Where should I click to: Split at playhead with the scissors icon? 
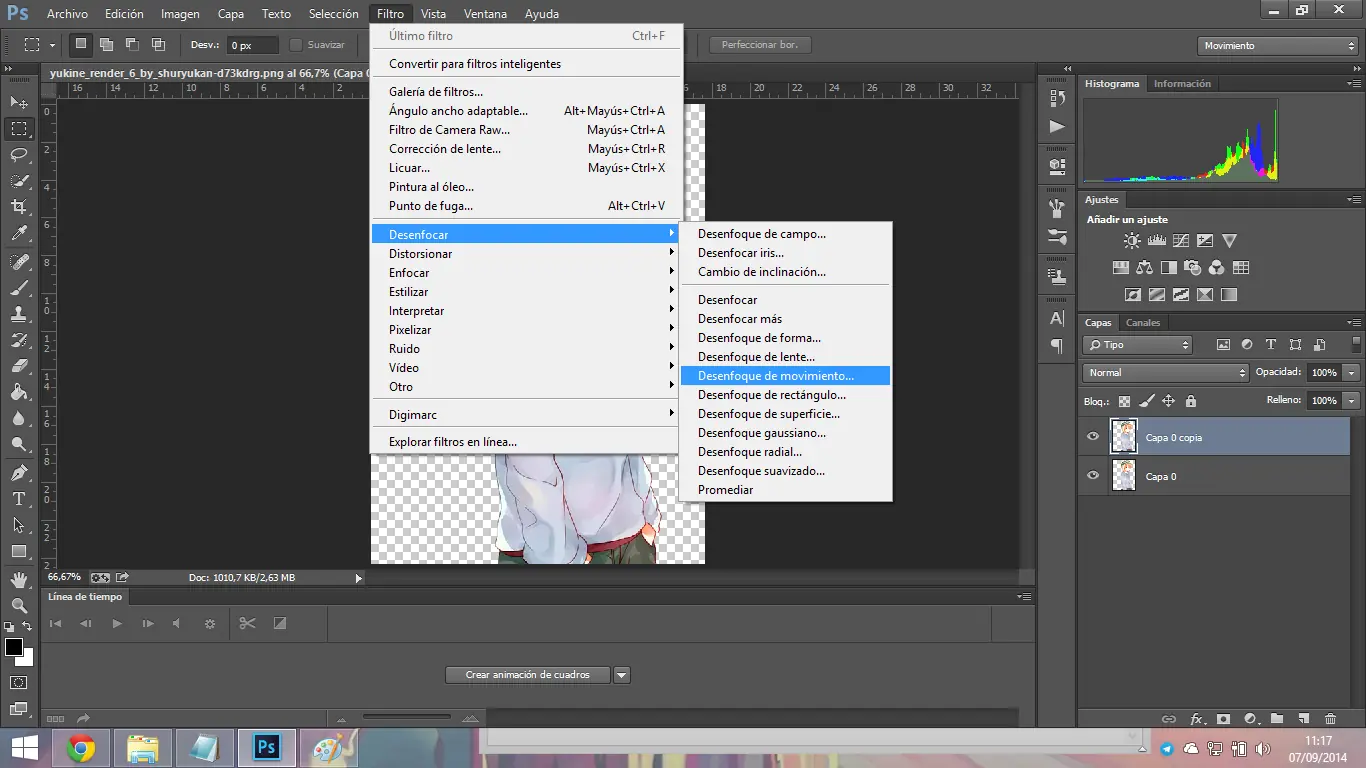tap(248, 623)
